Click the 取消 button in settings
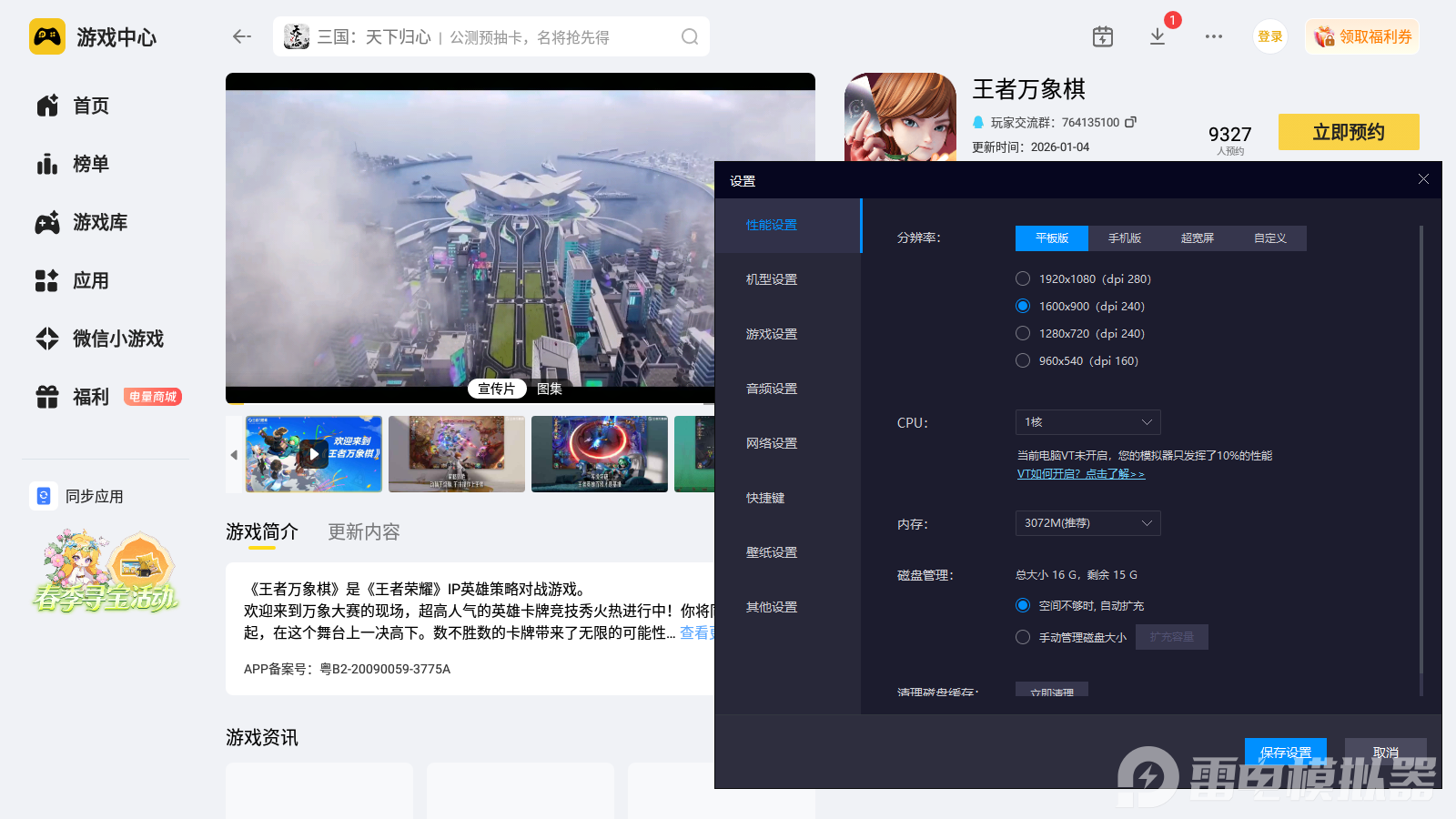Viewport: 1456px width, 819px height. [x=1386, y=753]
